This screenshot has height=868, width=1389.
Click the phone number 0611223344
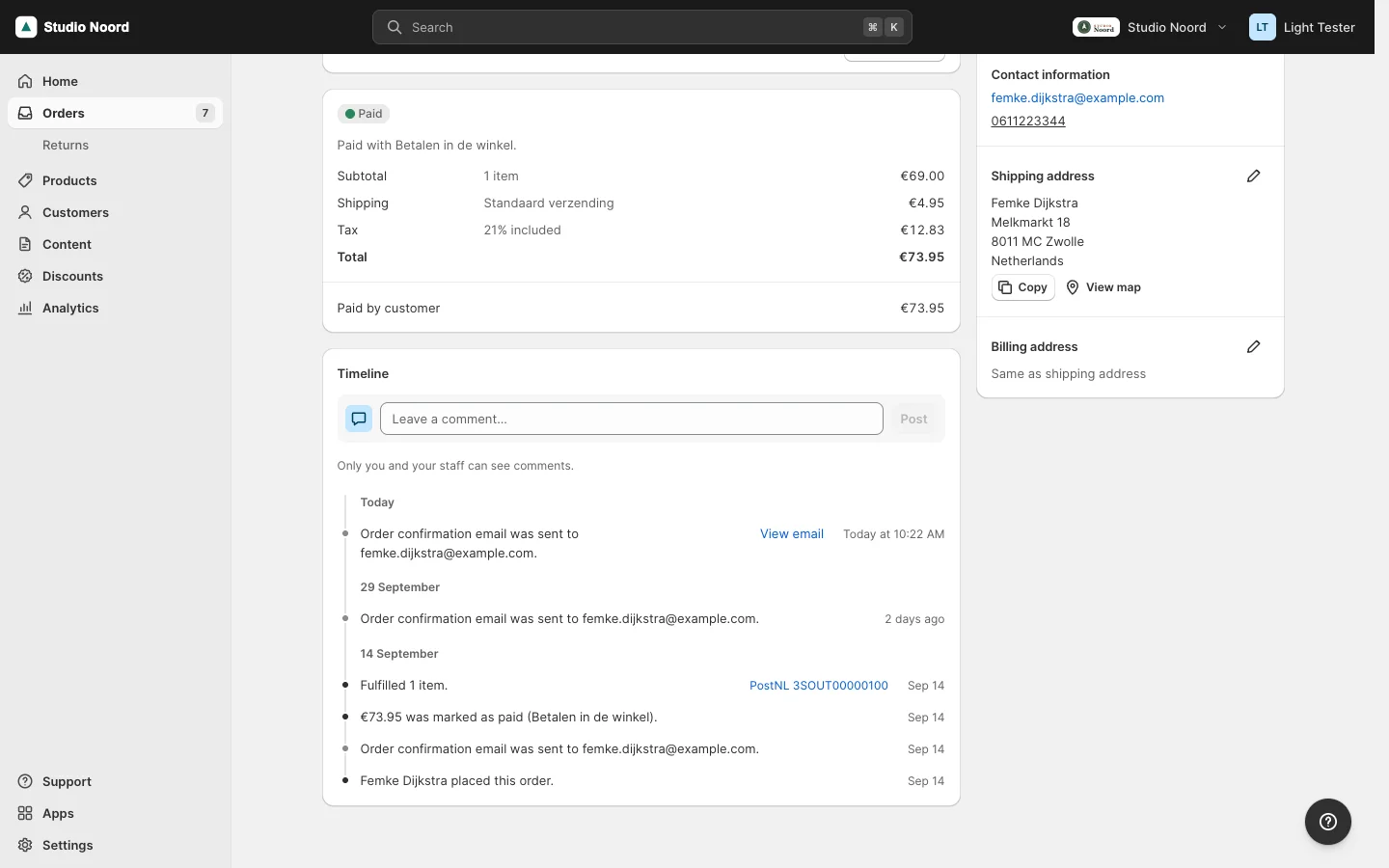point(1028,121)
